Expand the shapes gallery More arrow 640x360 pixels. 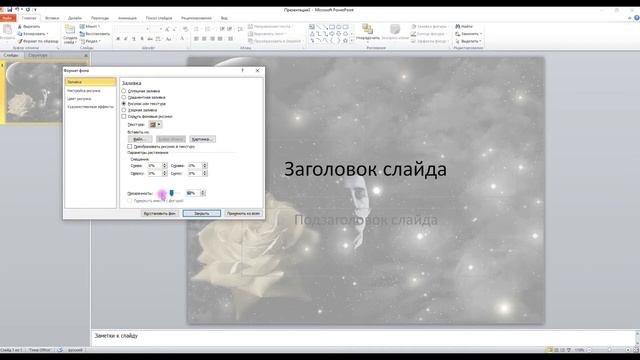coord(352,41)
